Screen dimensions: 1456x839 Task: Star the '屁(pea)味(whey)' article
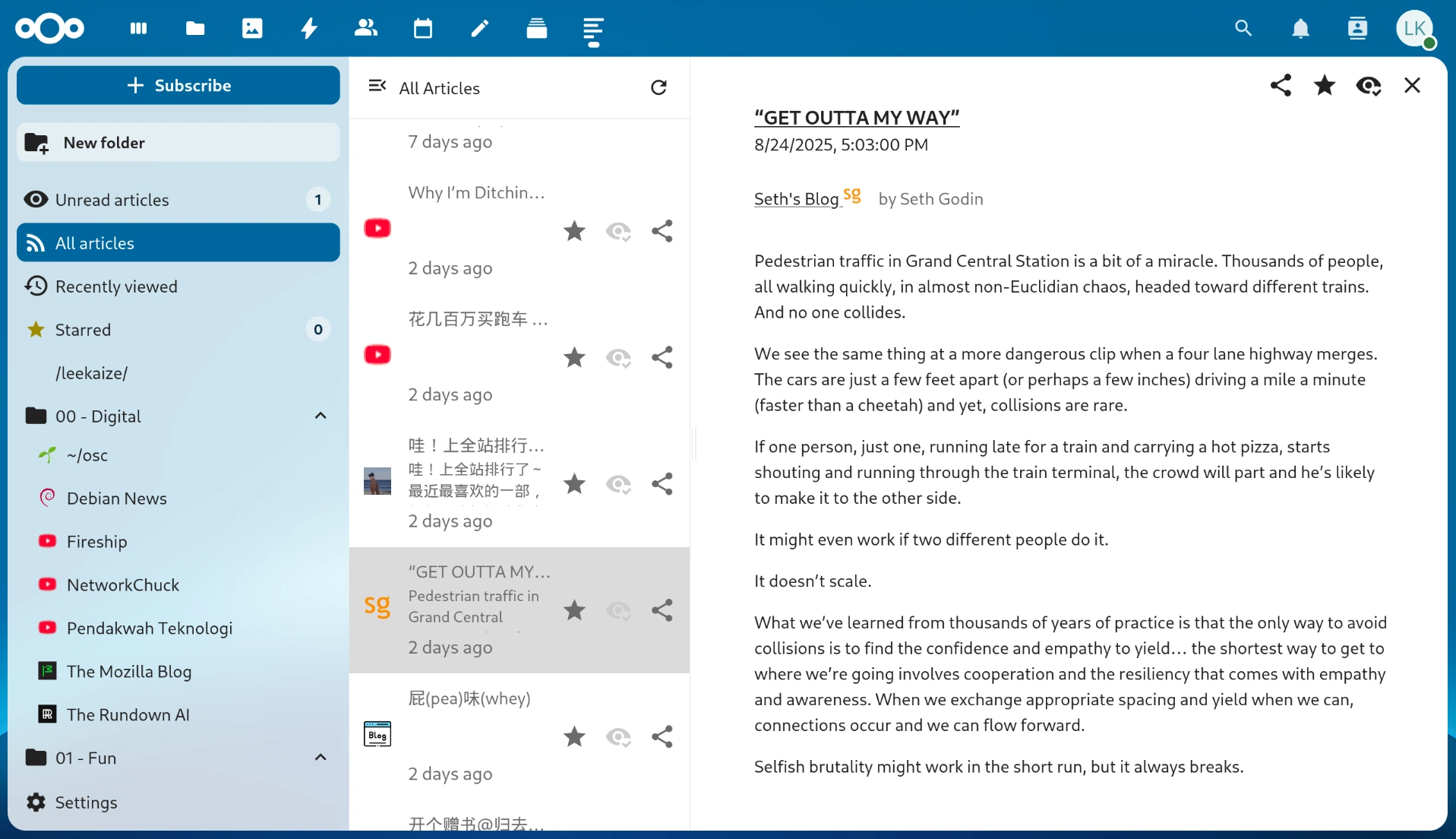click(575, 736)
